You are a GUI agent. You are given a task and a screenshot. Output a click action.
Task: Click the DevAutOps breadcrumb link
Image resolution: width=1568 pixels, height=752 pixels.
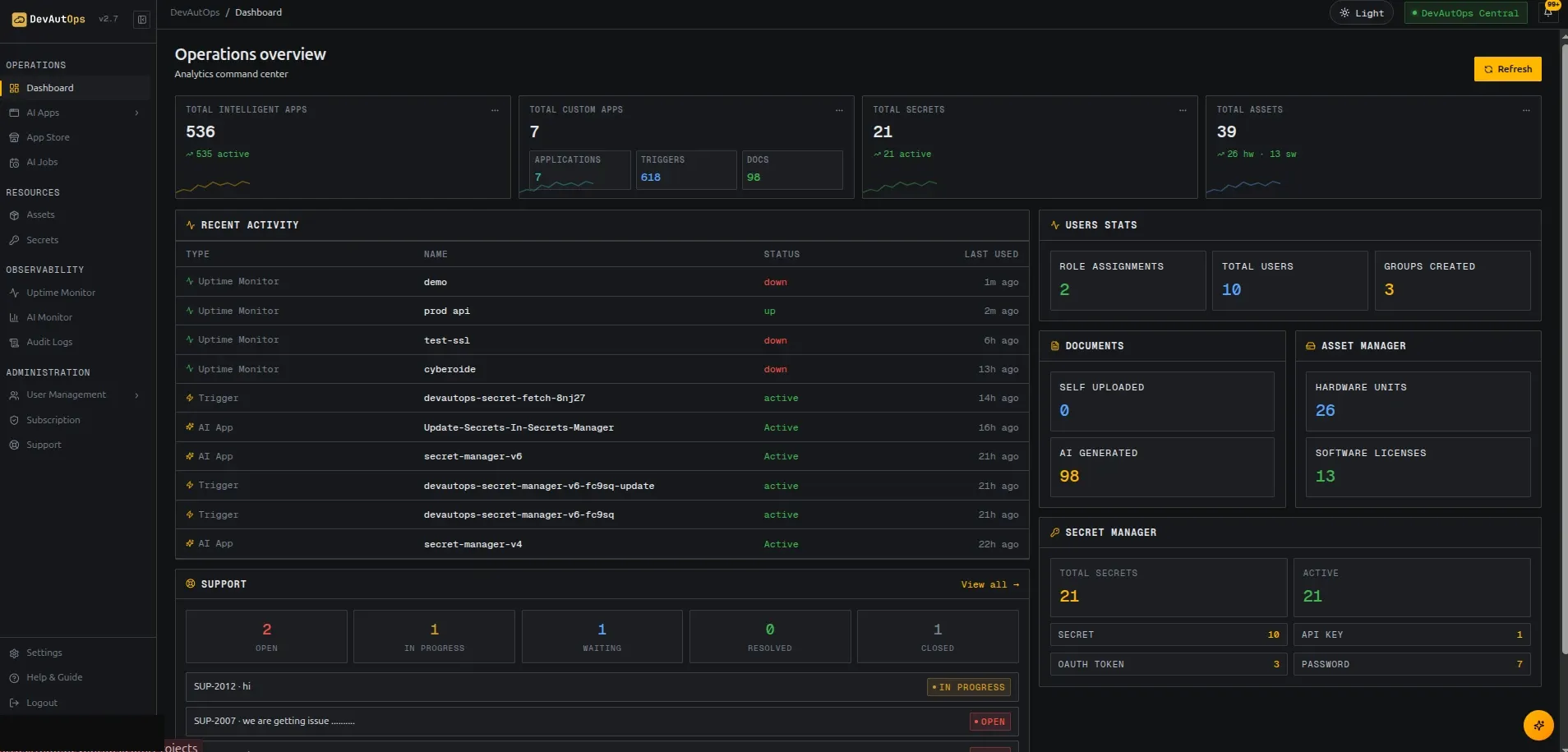(195, 12)
